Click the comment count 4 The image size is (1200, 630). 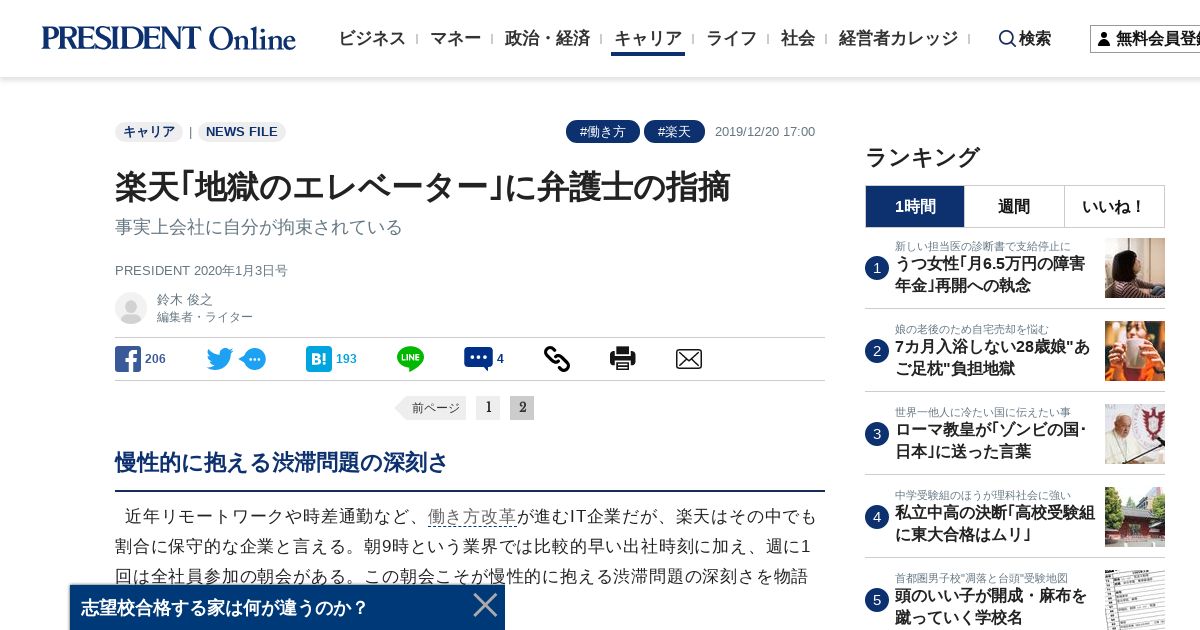click(500, 359)
